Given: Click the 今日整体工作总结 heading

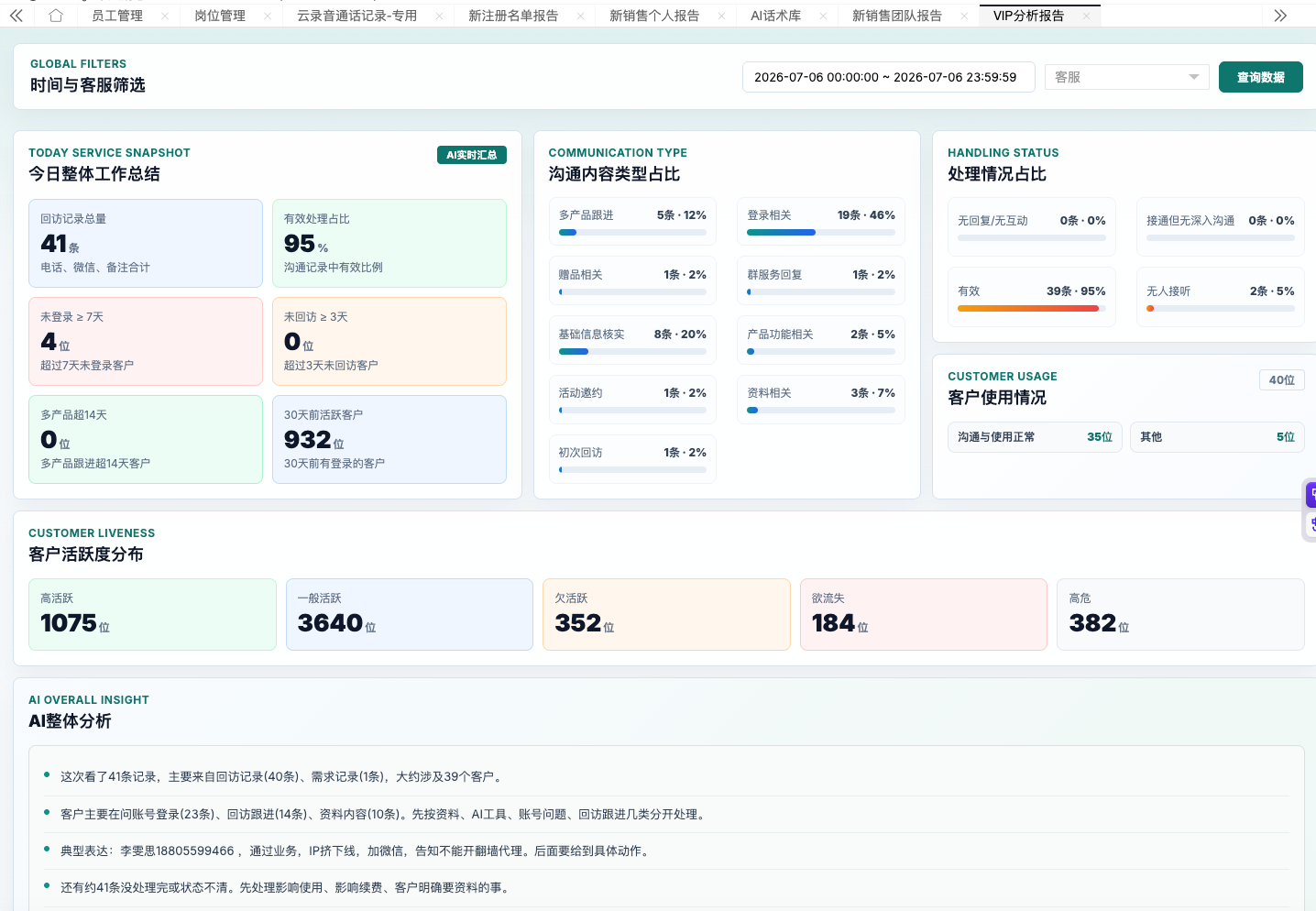Looking at the screenshot, I should tap(94, 174).
